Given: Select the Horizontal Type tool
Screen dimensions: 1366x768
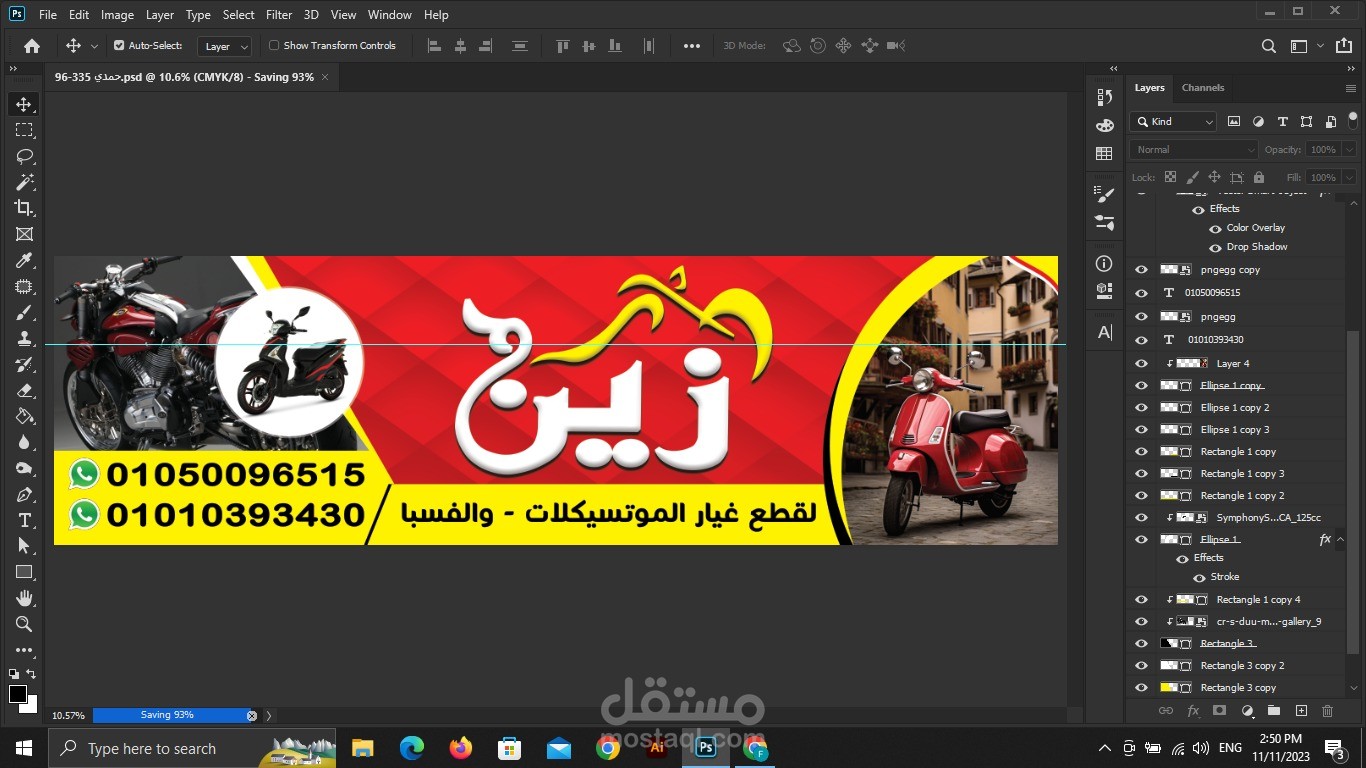Looking at the screenshot, I should click(x=24, y=520).
